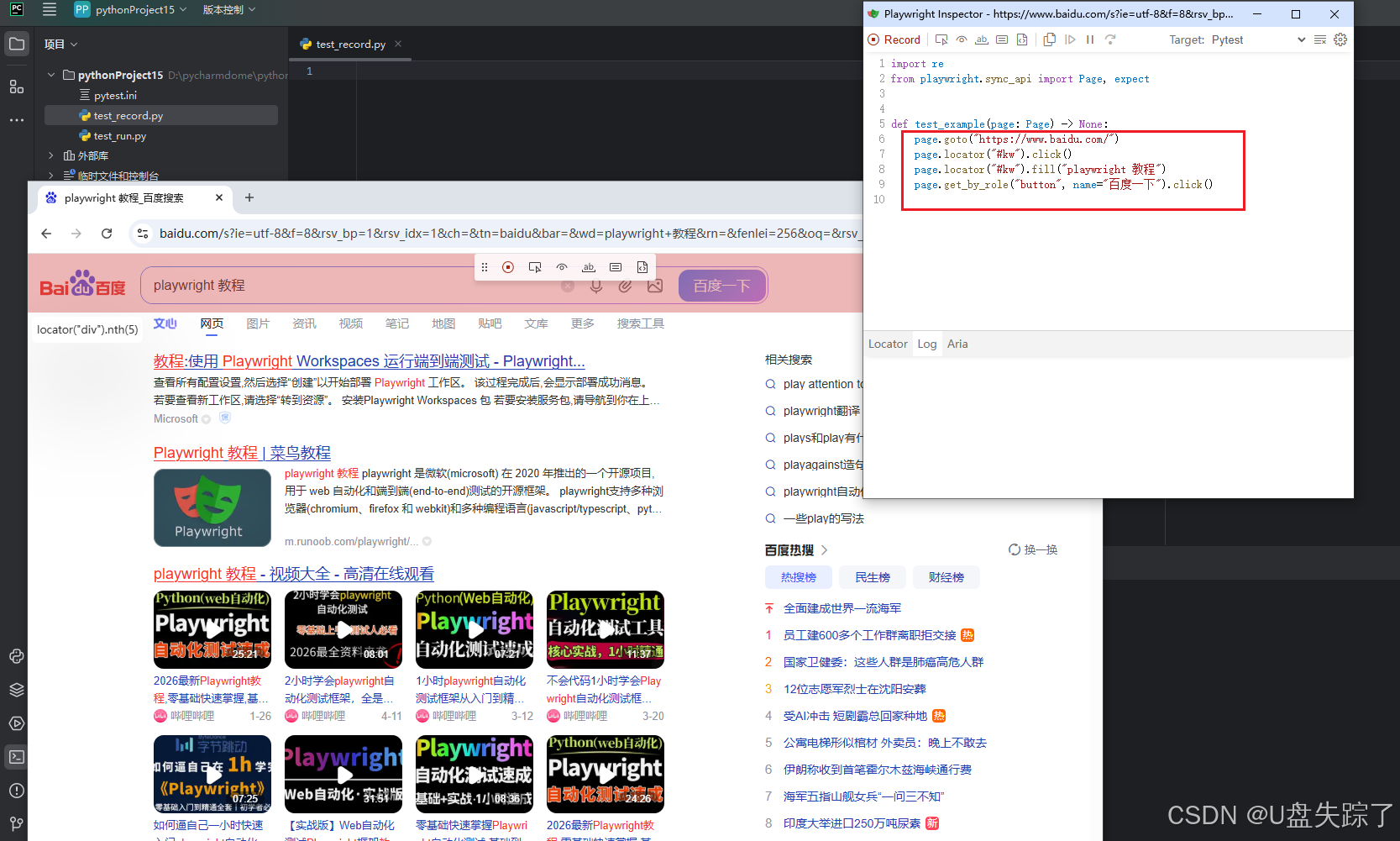The width and height of the screenshot is (1400, 841).
Task: Close the playwright 教程_百度搜索 tab
Action: pyautogui.click(x=219, y=197)
